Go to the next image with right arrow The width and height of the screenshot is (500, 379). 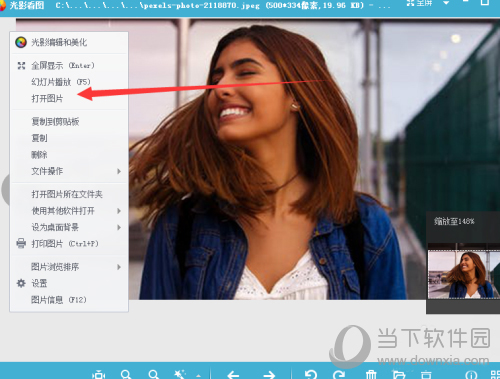tap(269, 375)
